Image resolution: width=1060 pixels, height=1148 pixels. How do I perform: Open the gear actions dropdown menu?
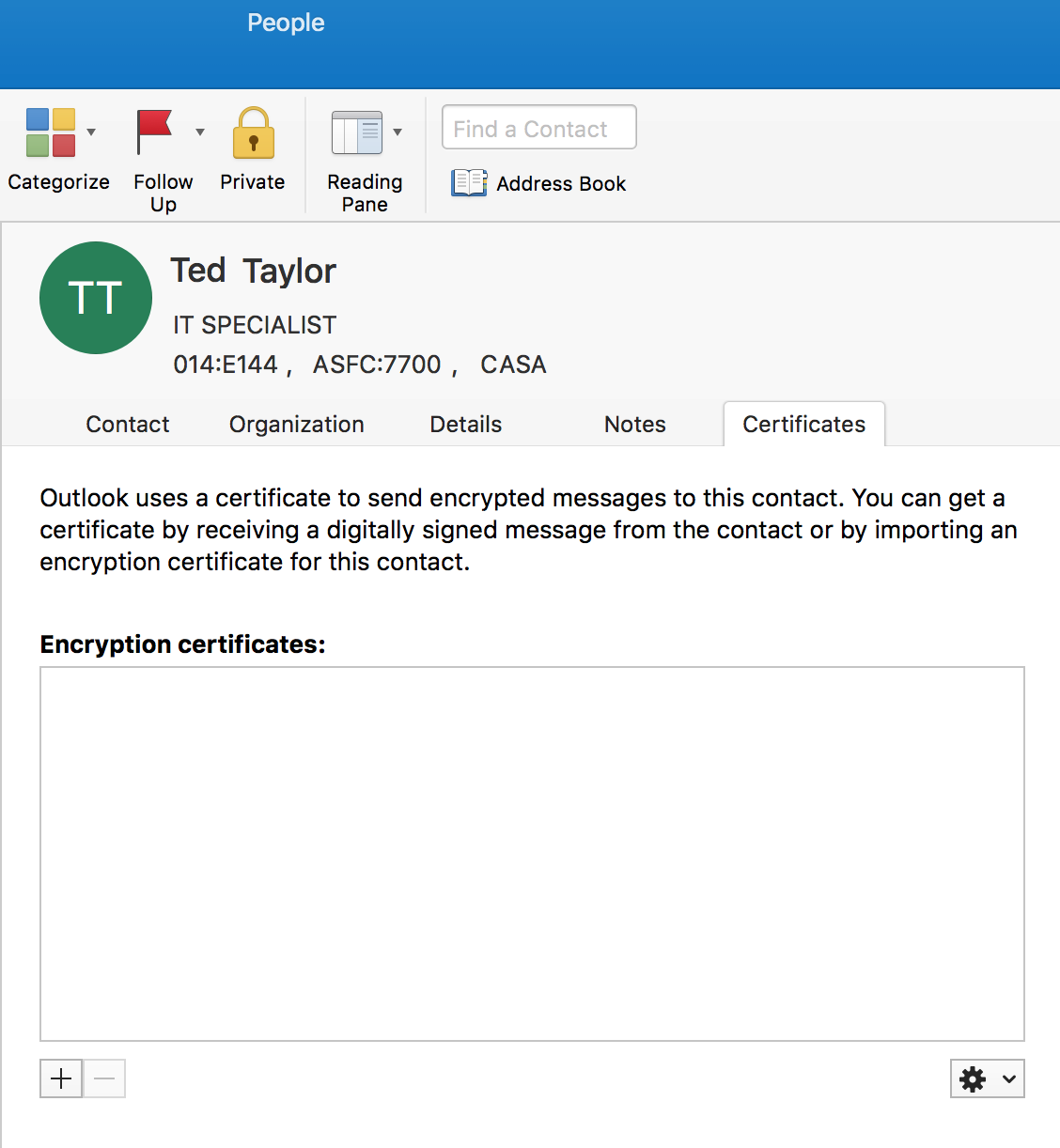pyautogui.click(x=988, y=1079)
